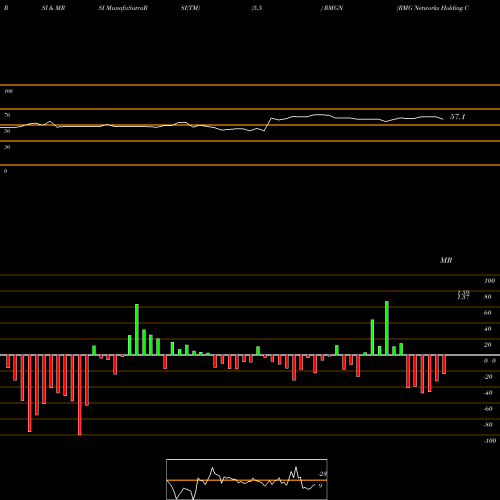This screenshot has height=500, width=500.
Task: Click the -20 label on MR axis
Action: click(x=488, y=377)
